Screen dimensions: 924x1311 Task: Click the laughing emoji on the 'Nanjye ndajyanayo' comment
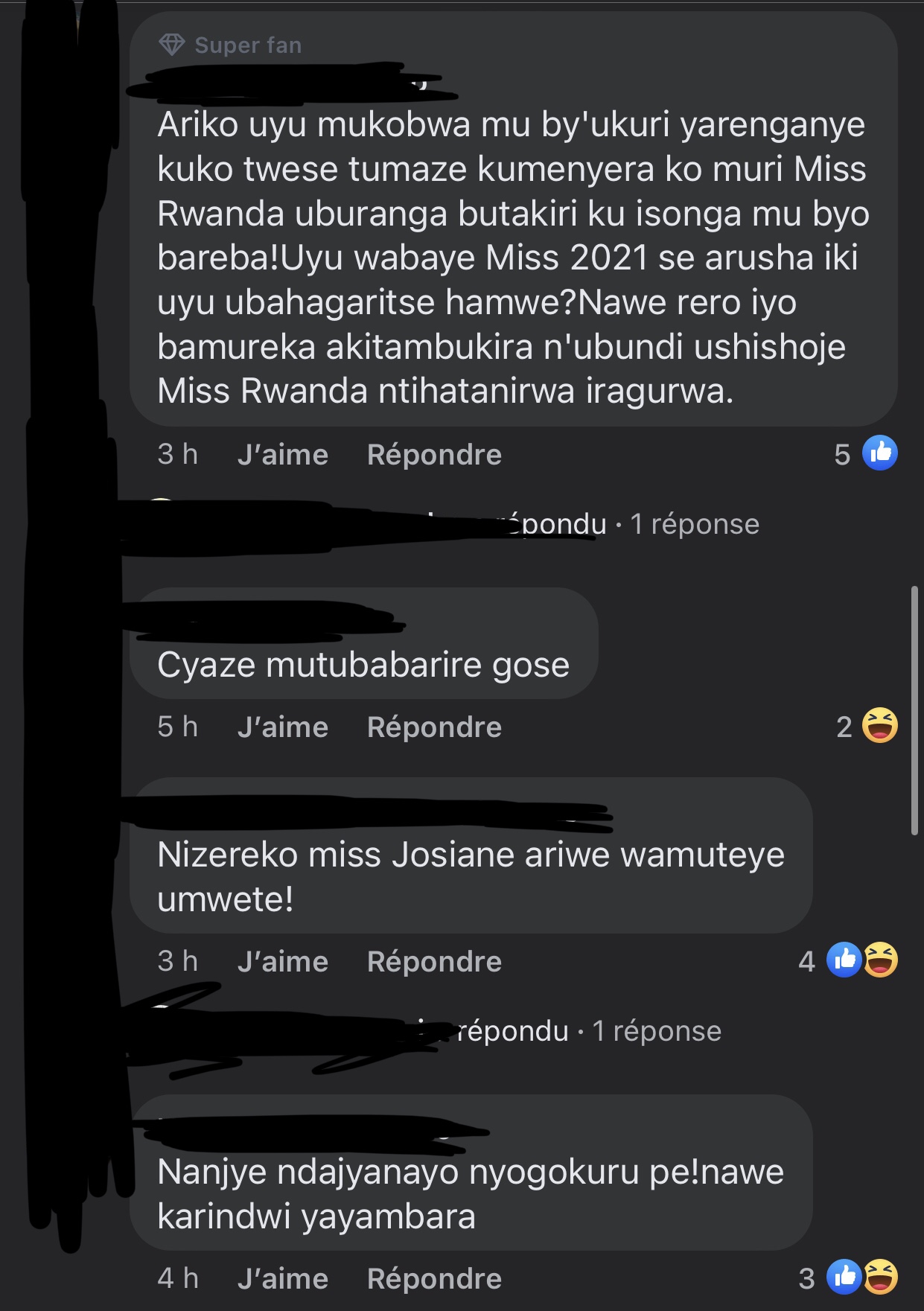(881, 1277)
